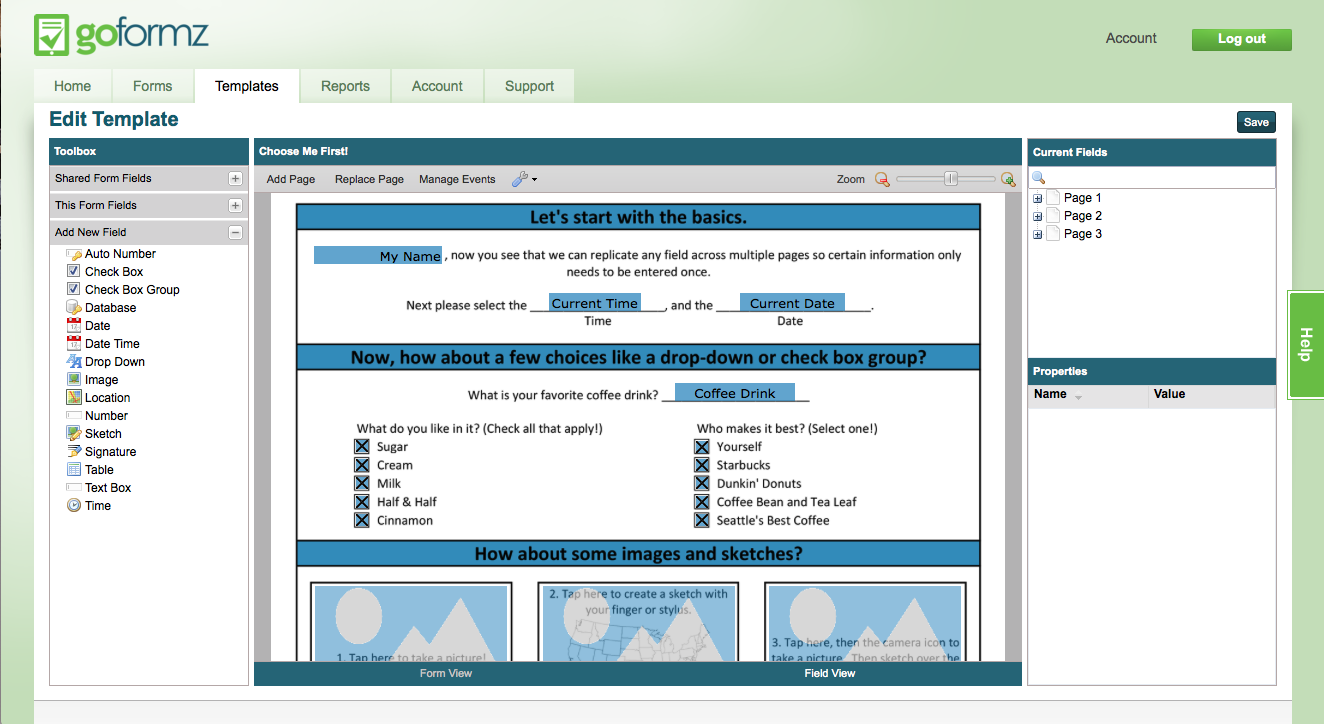Switch to the Reports tab
Screen dimensions: 1324x724
coord(346,86)
